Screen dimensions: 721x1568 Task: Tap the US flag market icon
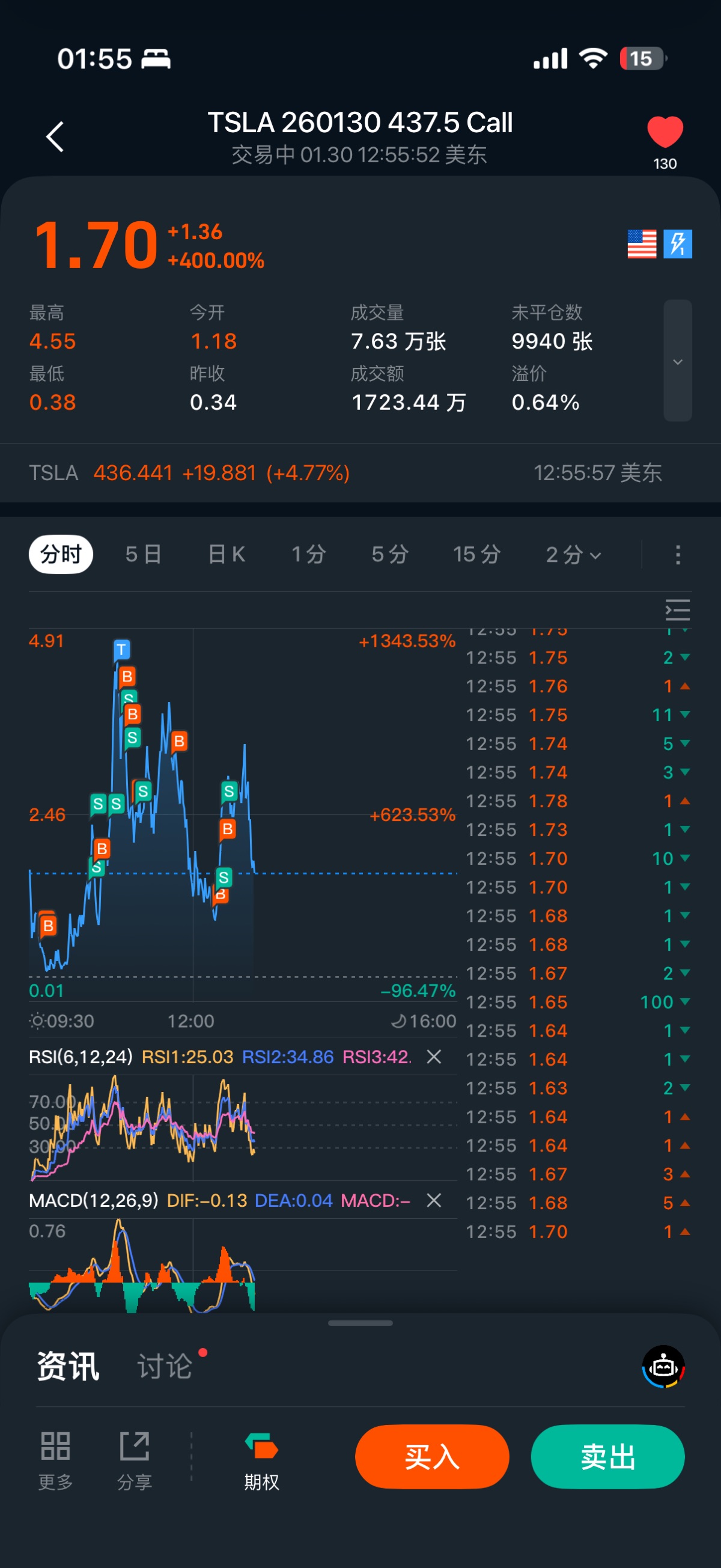pos(642,244)
